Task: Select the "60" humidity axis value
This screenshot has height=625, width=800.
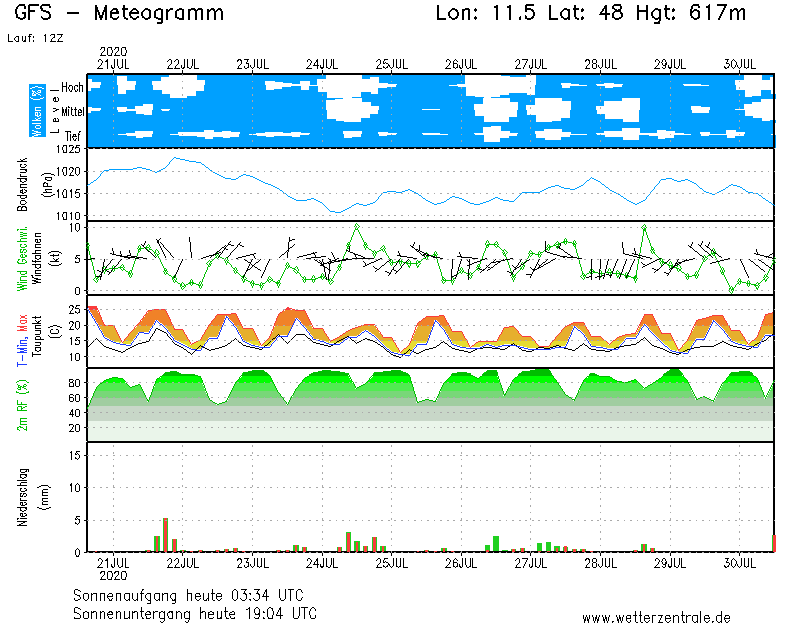Action: 74,398
